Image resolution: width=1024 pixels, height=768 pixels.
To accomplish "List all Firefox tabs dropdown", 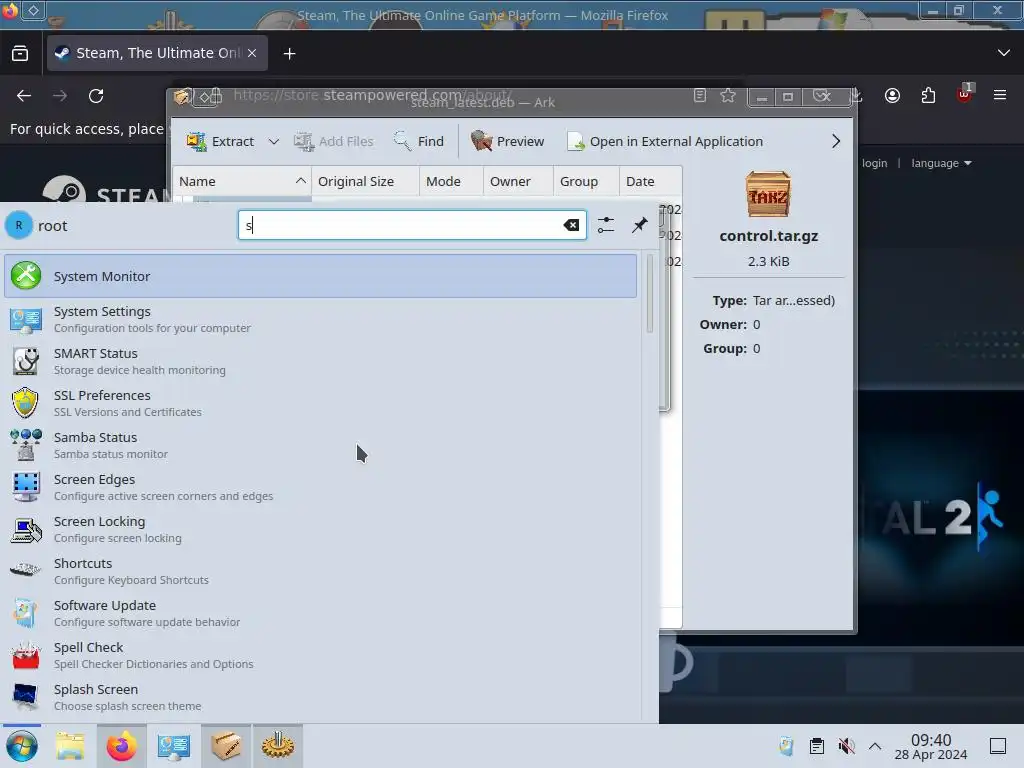I will (x=1004, y=53).
